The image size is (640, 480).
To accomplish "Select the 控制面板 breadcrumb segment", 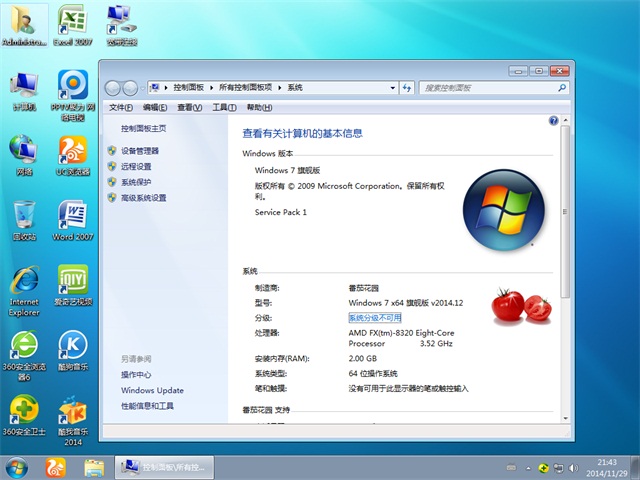I will (189, 87).
